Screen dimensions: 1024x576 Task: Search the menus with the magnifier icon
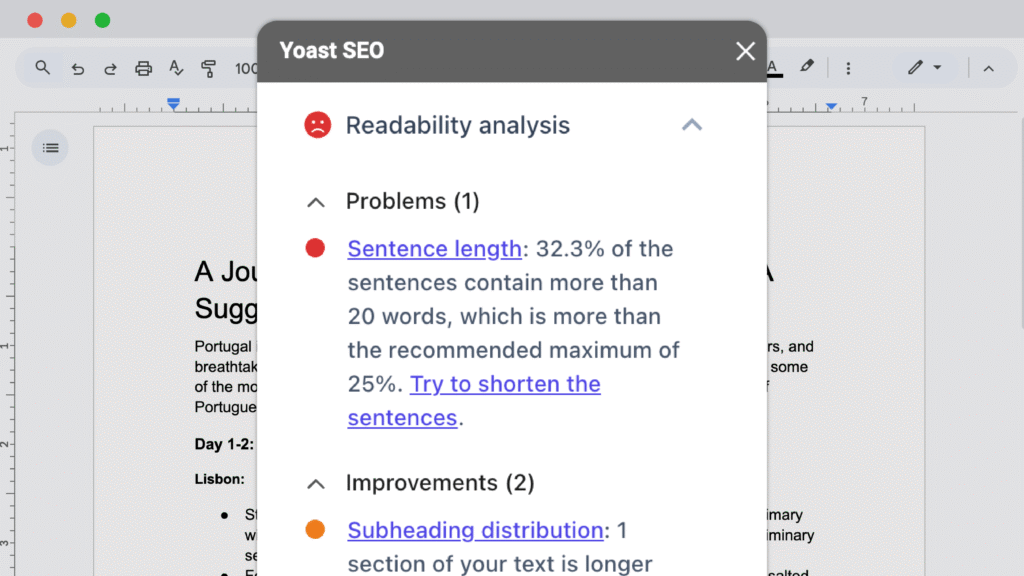41,68
